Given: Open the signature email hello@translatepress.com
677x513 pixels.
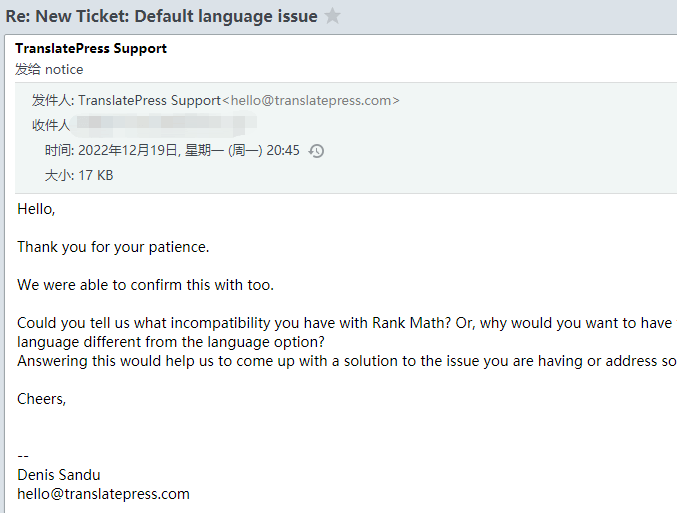Looking at the screenshot, I should tap(103, 494).
